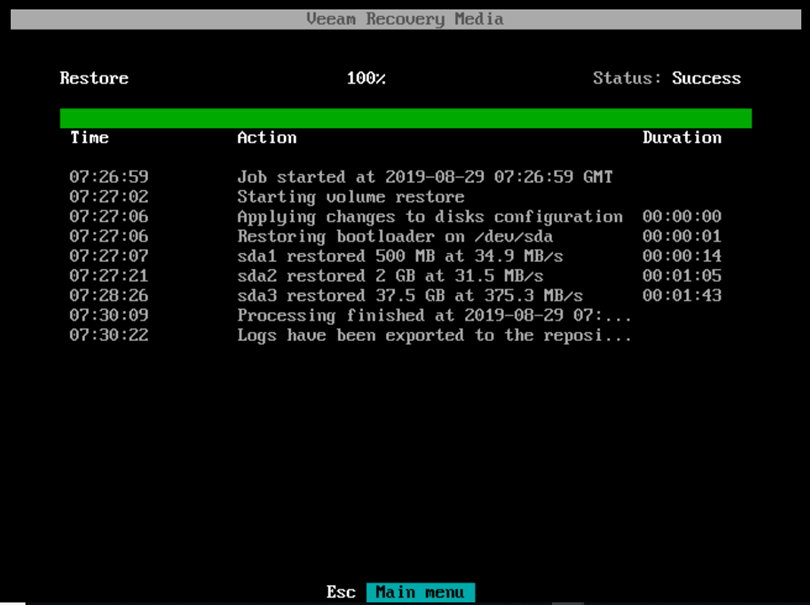The image size is (810, 605).
Task: Select 'Restoring bootloader on /dev/sda' entry
Action: (395, 237)
